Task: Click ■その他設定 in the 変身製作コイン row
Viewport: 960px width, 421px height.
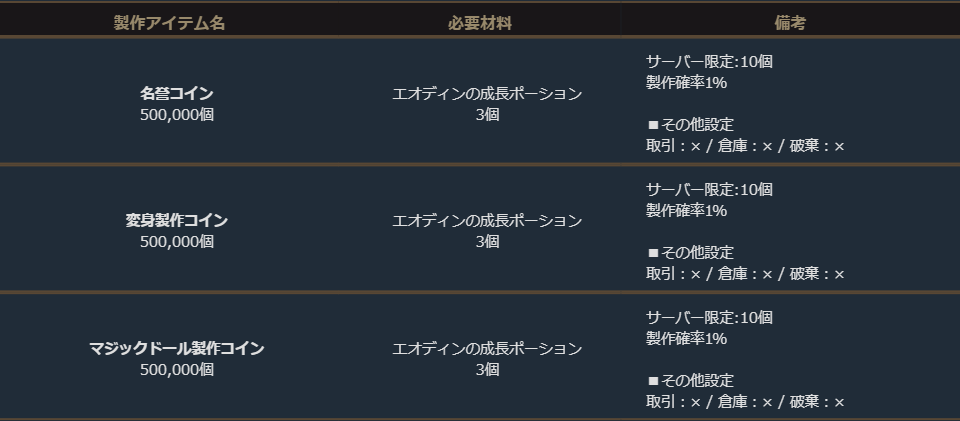Action: coord(690,252)
